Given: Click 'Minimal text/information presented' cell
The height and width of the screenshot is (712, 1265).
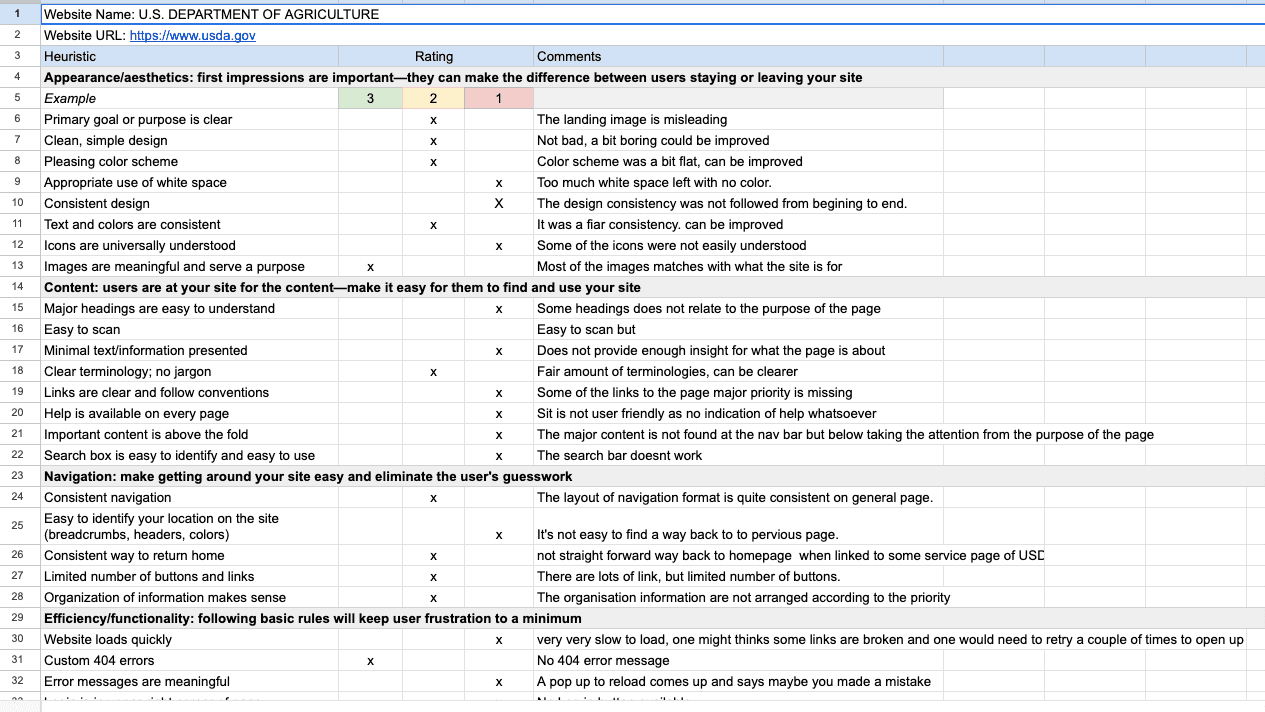Looking at the screenshot, I should [189, 350].
